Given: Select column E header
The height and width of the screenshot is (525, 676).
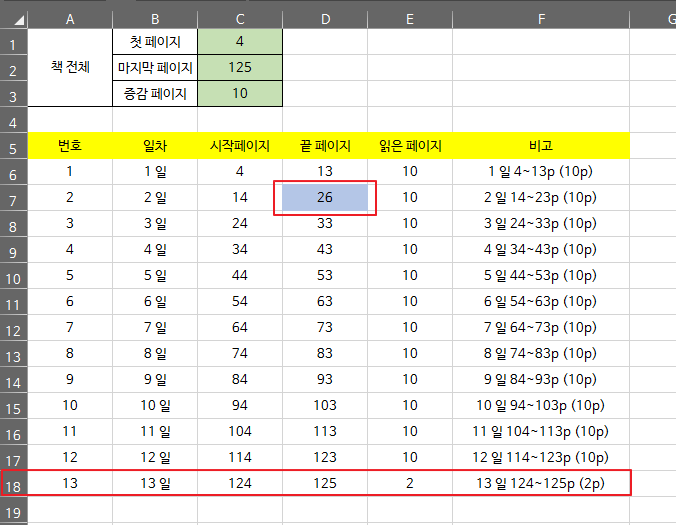Looking at the screenshot, I should [x=410, y=19].
